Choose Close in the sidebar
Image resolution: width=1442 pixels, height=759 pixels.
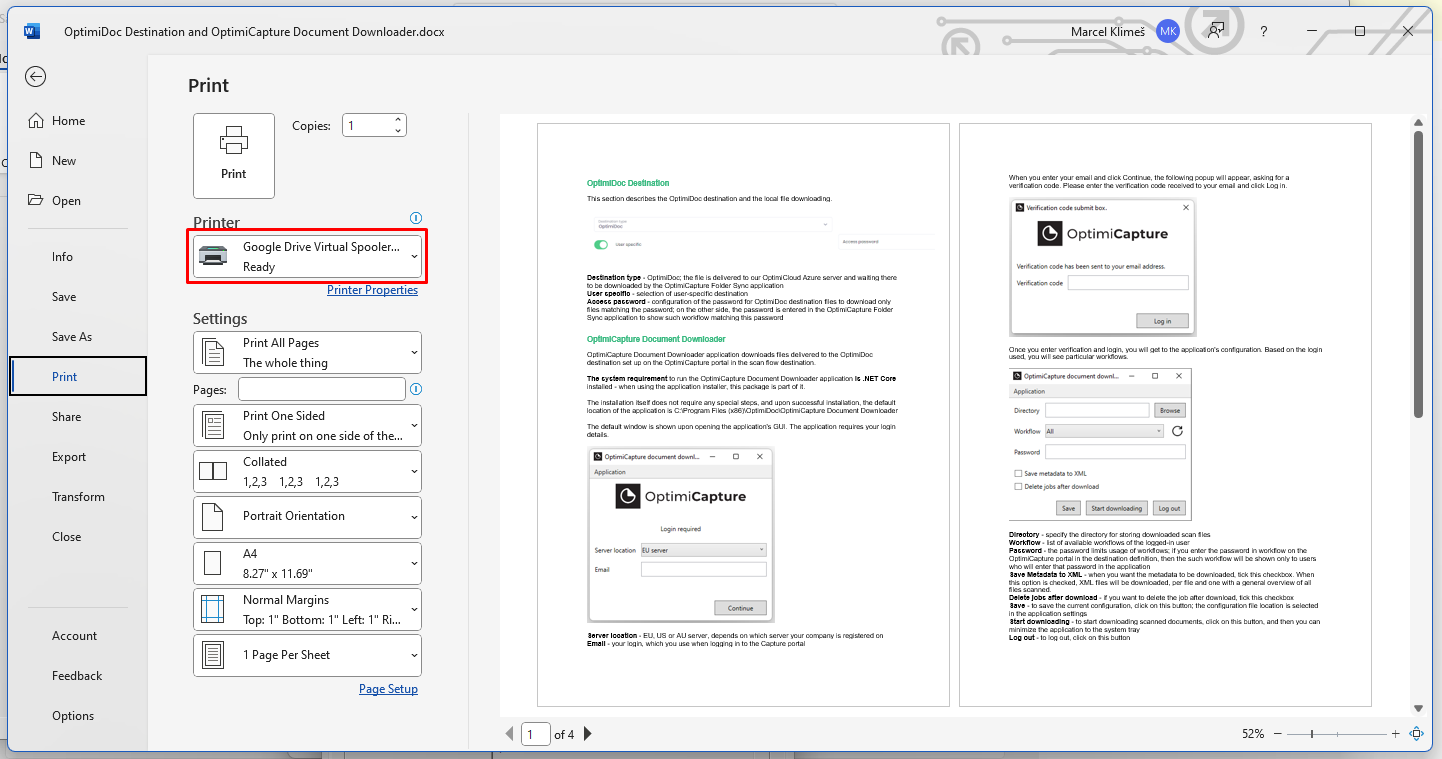tap(78, 537)
